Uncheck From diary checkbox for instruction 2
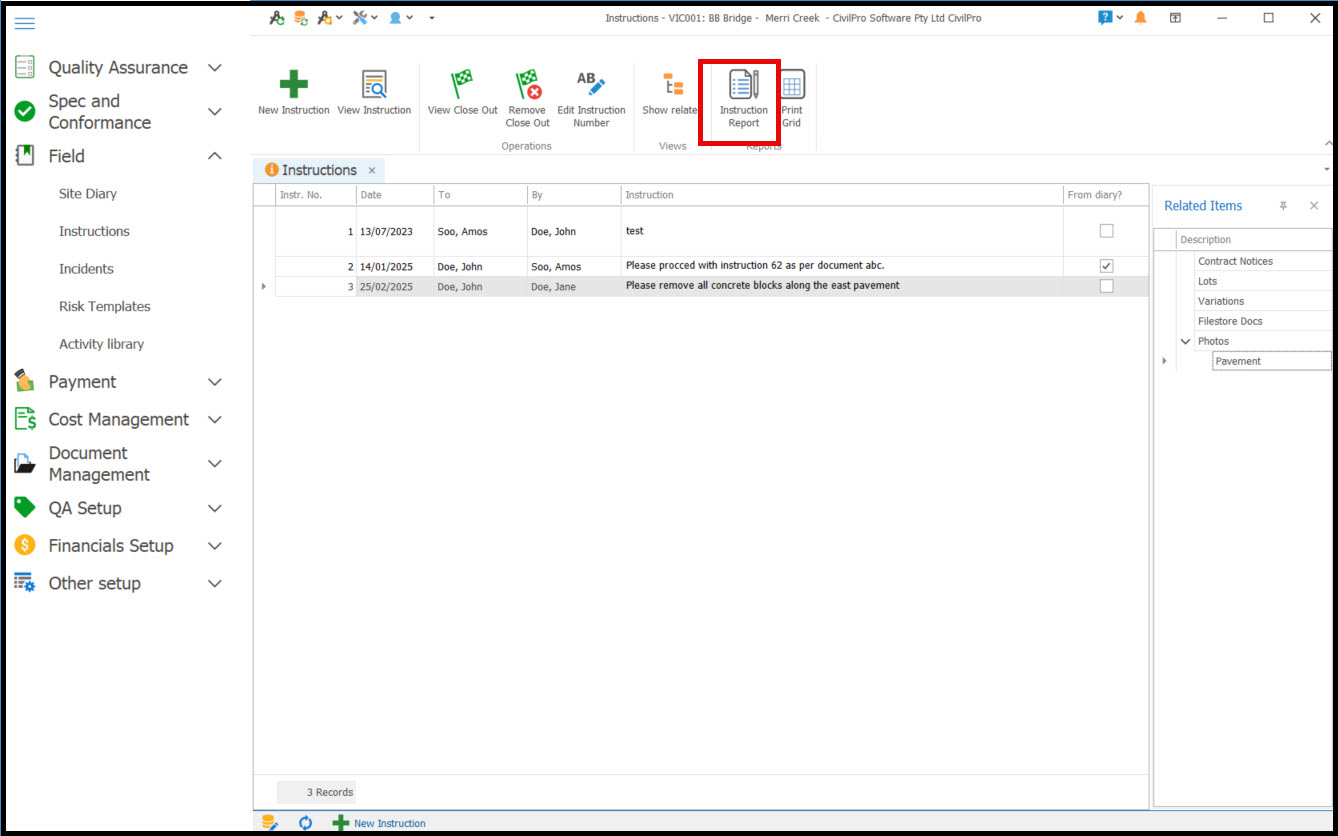This screenshot has height=836, width=1338. 1106,266
